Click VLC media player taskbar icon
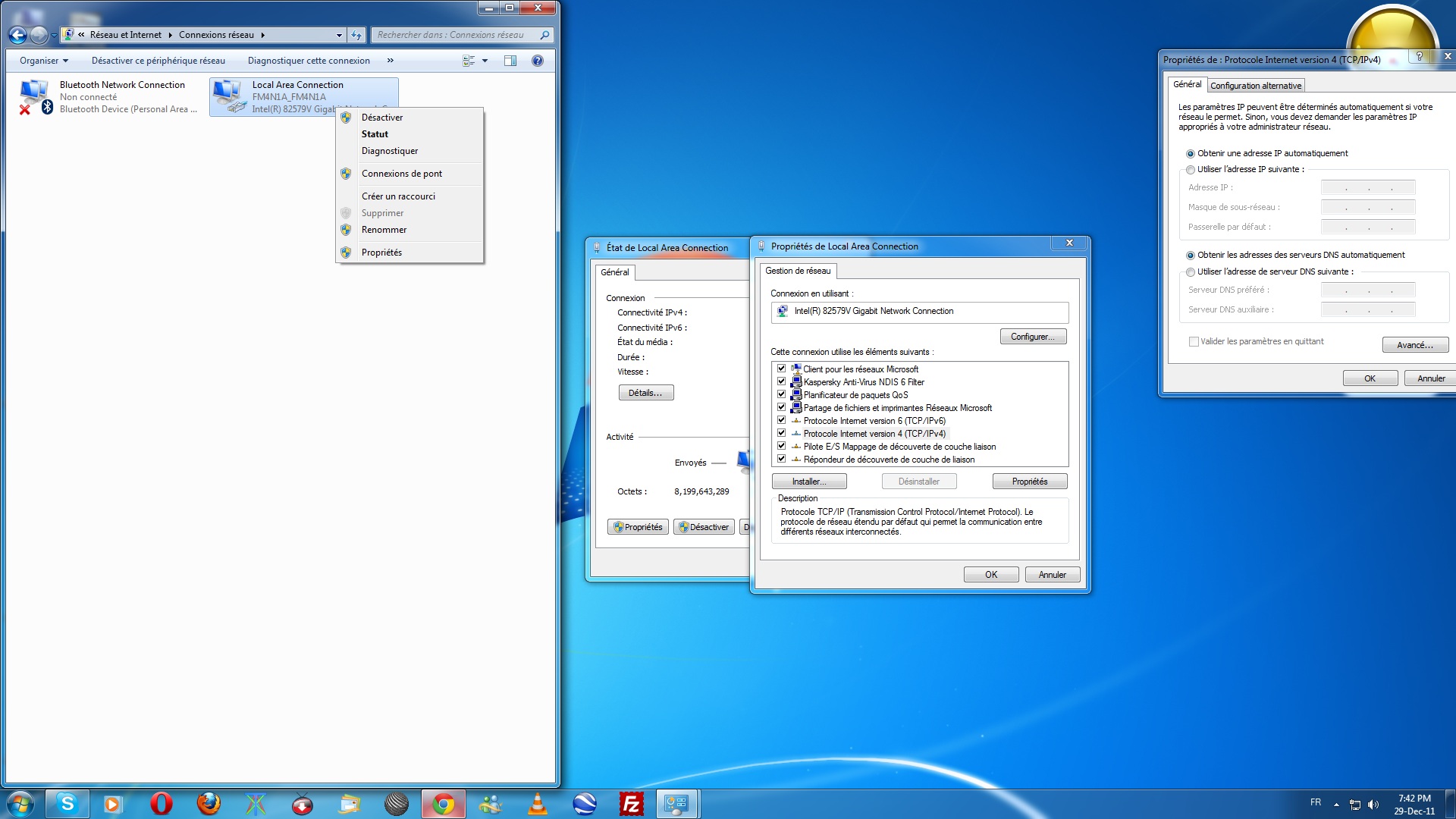Screen dimensions: 1456x819 538,804
